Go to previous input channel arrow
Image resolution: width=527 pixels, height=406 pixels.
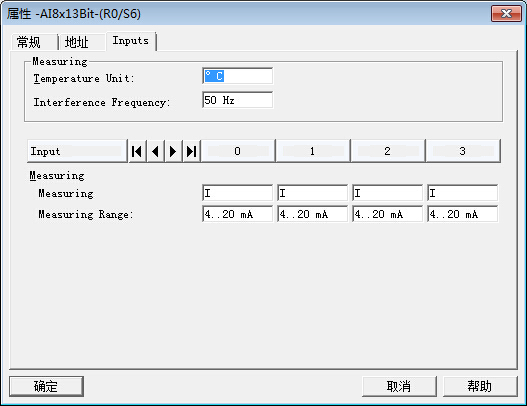[155, 151]
